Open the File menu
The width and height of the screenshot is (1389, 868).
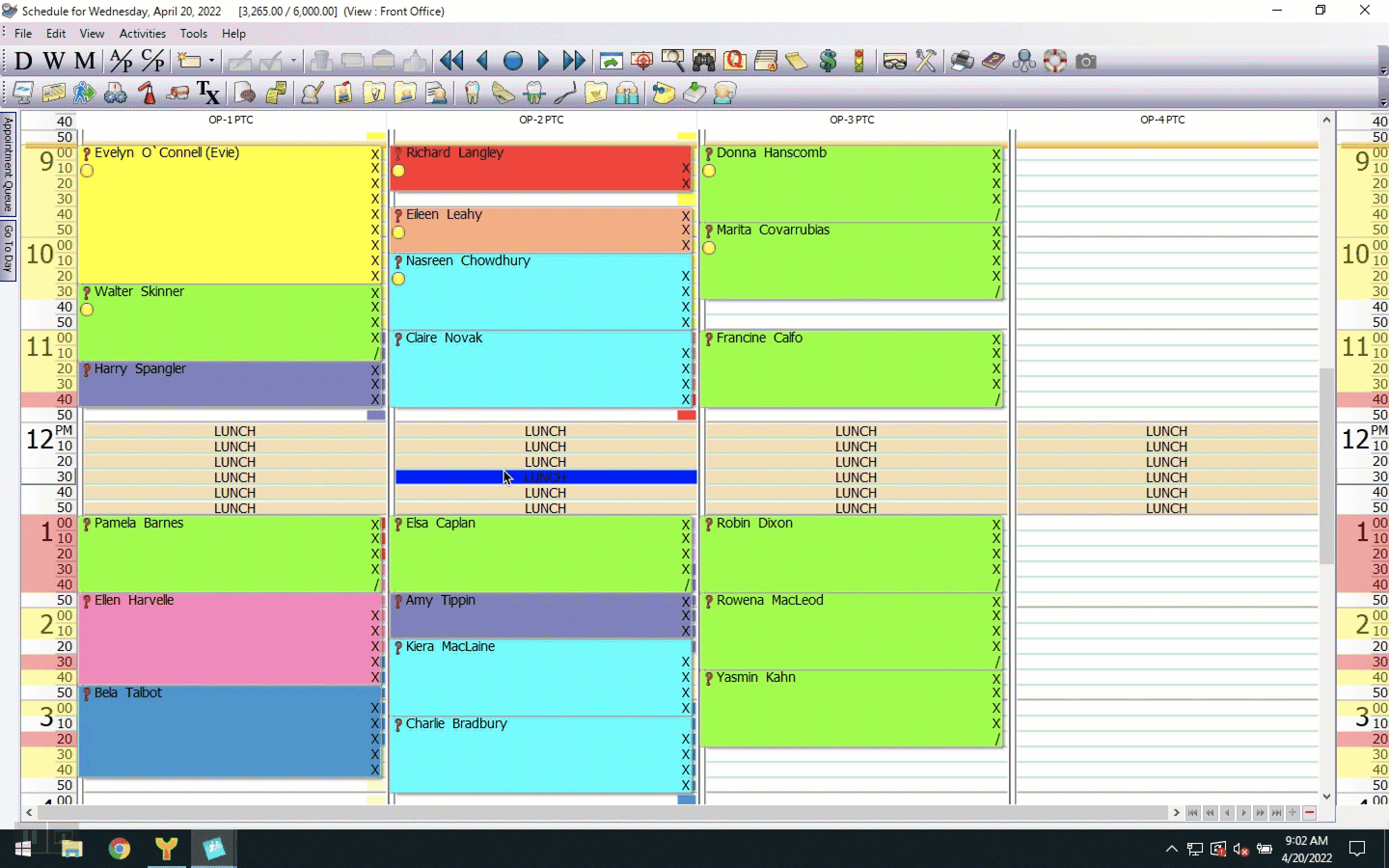tap(23, 34)
